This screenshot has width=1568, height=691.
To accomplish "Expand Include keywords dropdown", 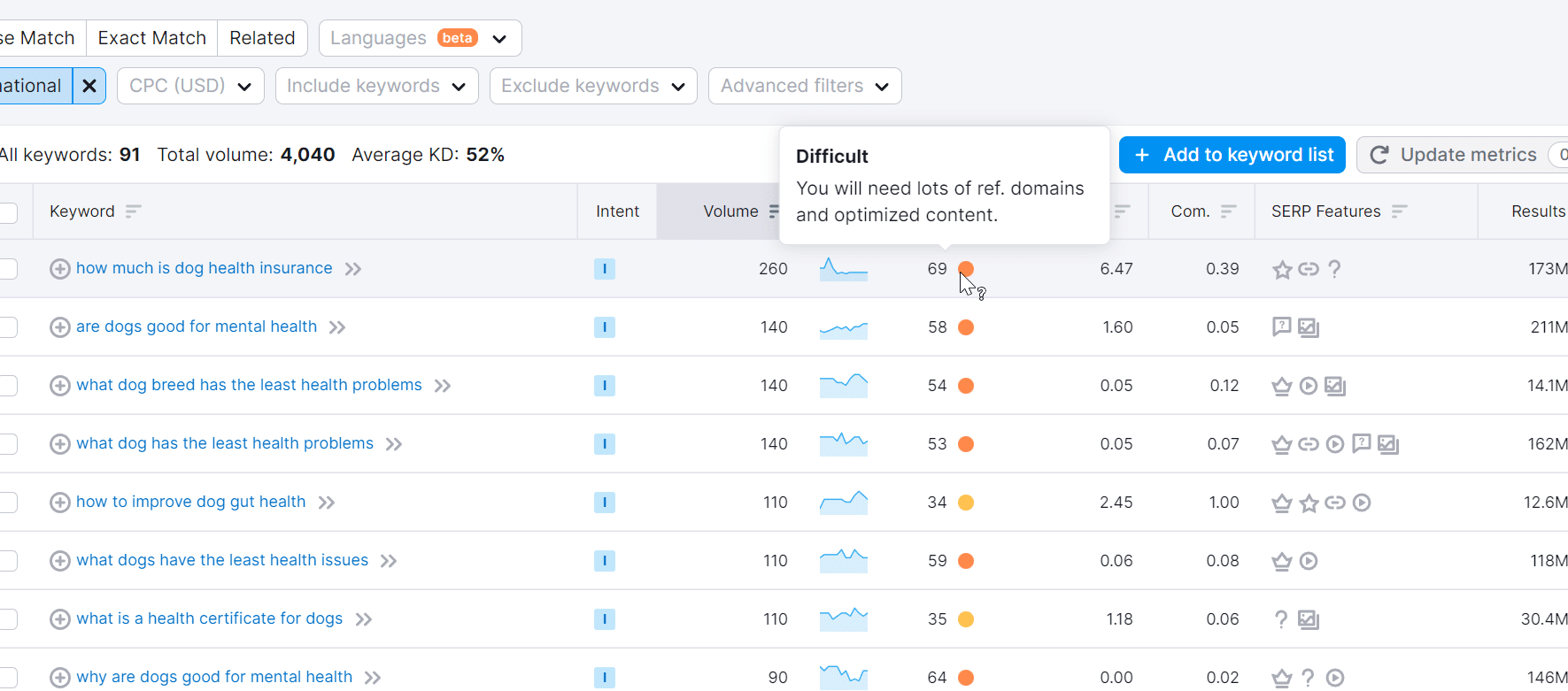I will pos(376,86).
